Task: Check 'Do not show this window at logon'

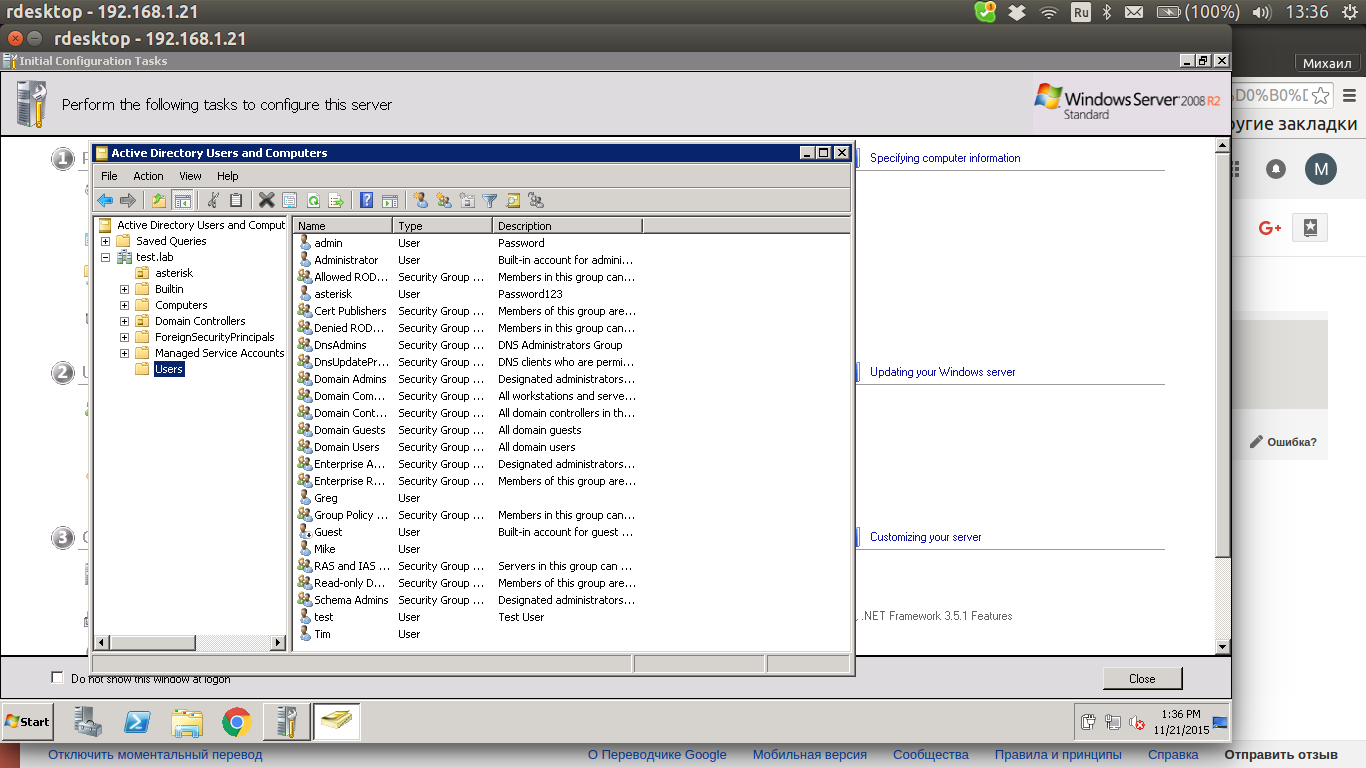Action: coord(57,678)
